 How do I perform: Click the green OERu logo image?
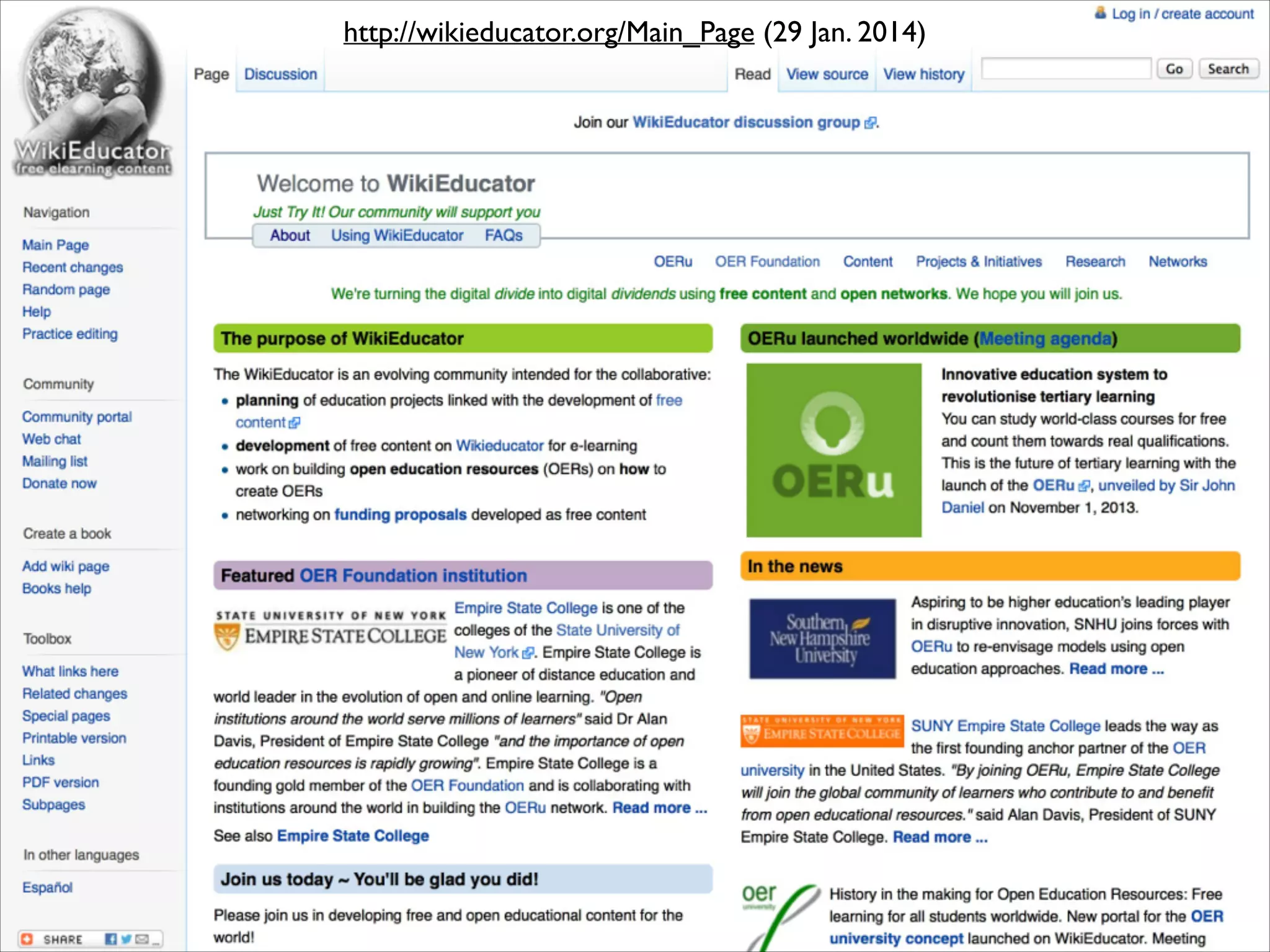(833, 449)
